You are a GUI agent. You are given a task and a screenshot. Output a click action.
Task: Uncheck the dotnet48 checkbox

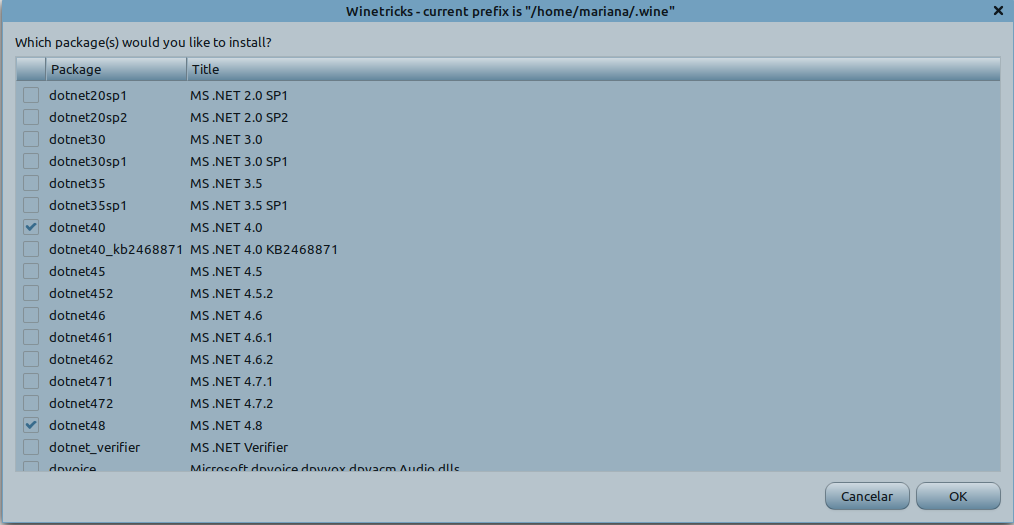(x=31, y=425)
